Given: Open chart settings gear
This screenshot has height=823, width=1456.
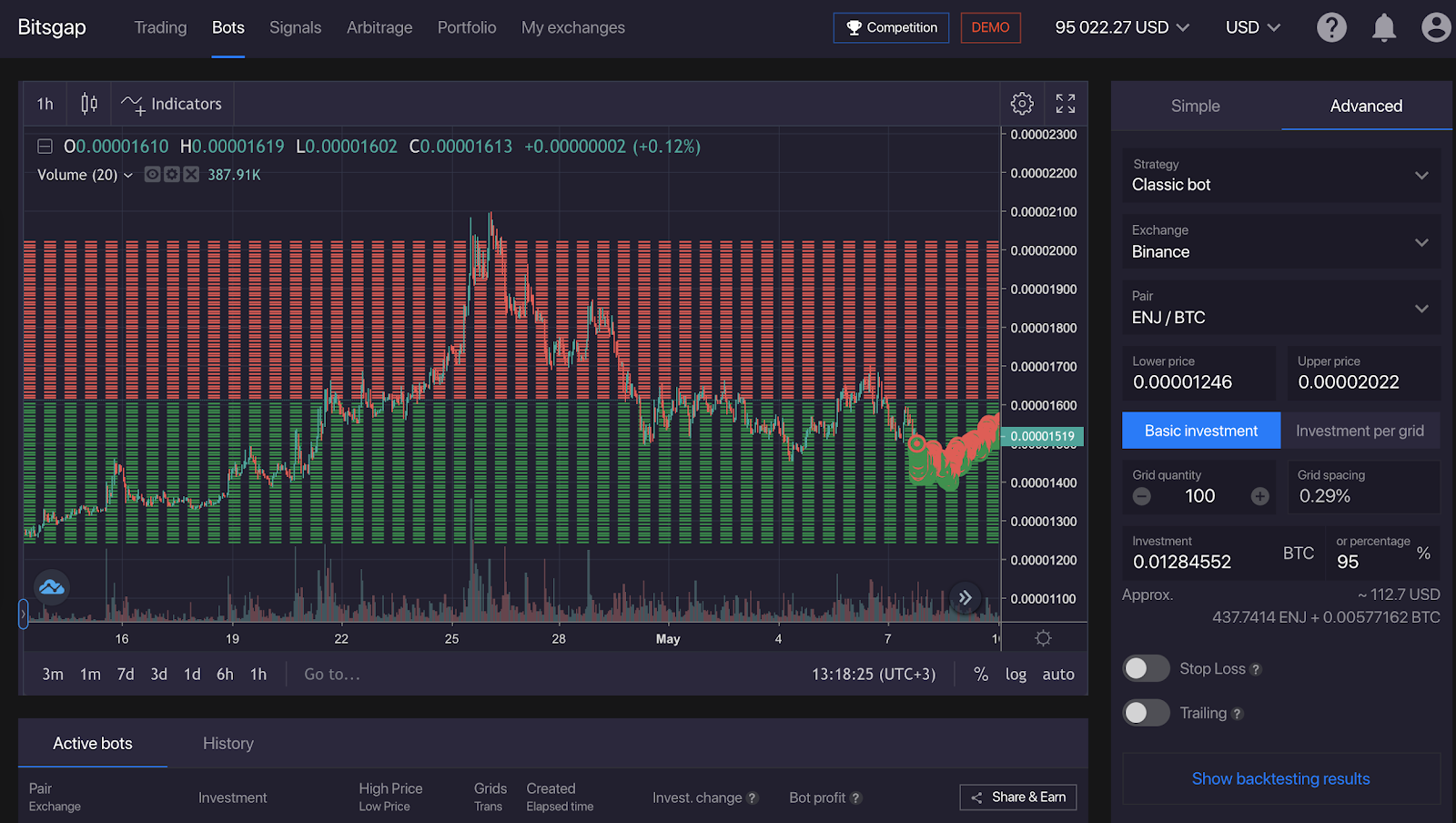Looking at the screenshot, I should (x=1022, y=104).
